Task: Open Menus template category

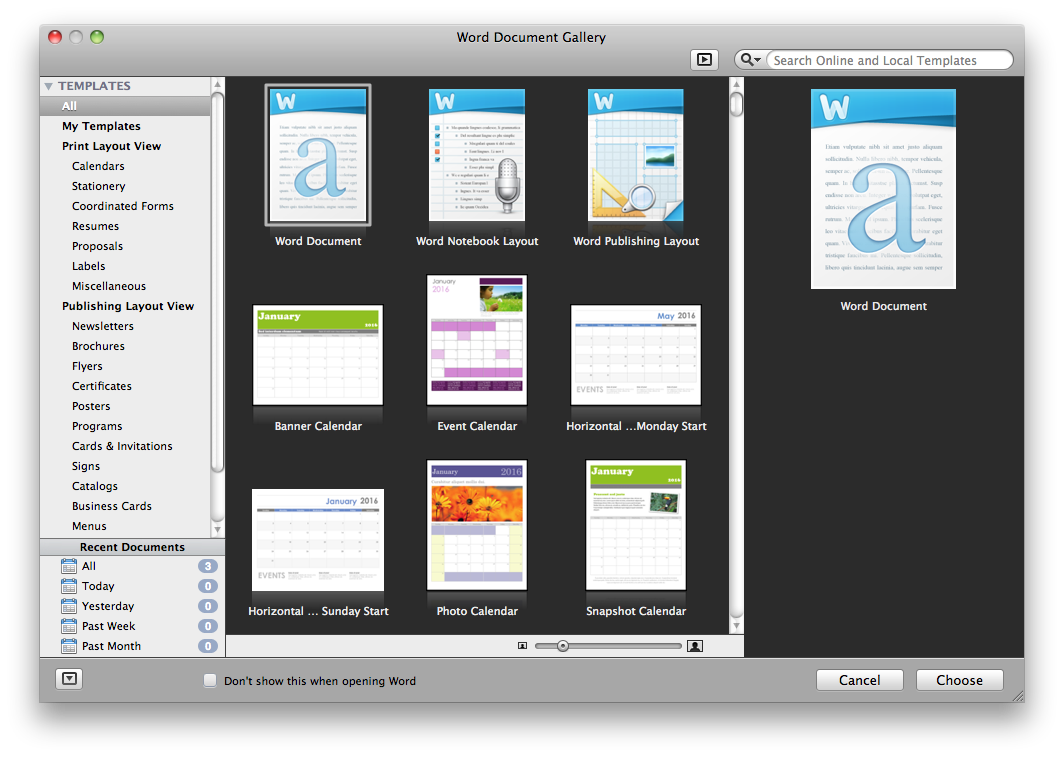Action: (89, 526)
